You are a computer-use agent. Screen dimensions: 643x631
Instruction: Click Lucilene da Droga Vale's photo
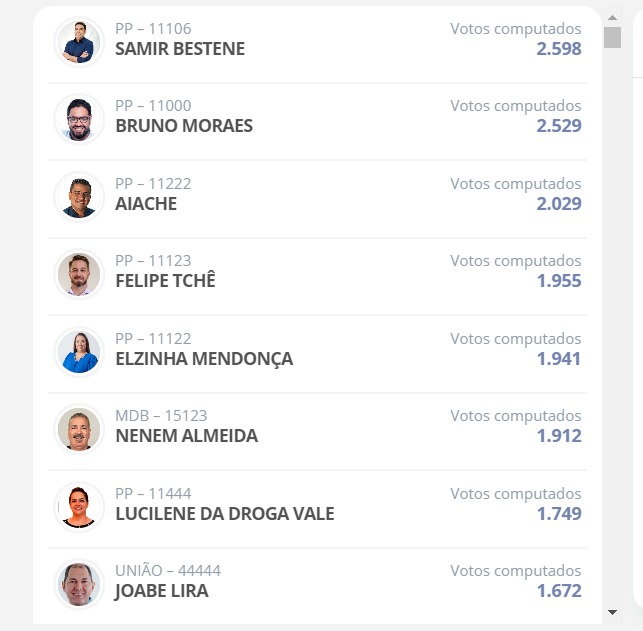click(79, 507)
